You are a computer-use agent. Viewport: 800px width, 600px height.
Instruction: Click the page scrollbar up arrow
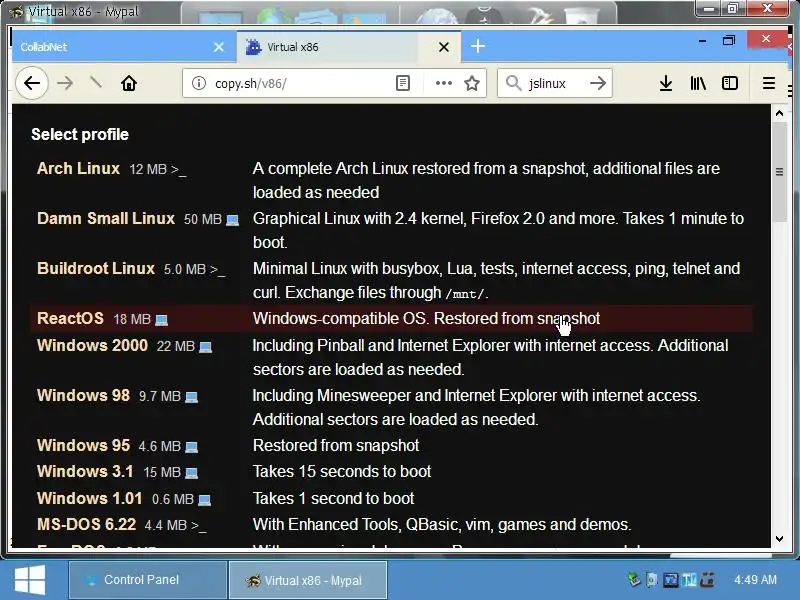(779, 113)
